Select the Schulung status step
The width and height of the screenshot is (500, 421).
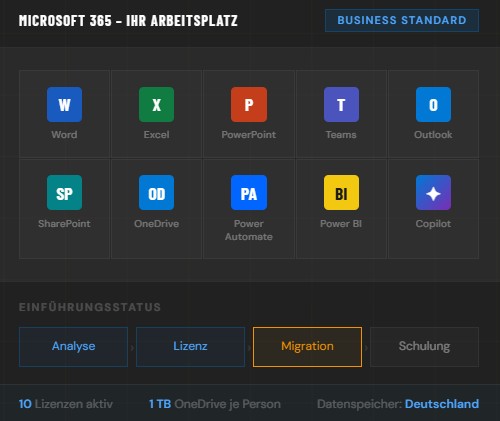(x=424, y=347)
